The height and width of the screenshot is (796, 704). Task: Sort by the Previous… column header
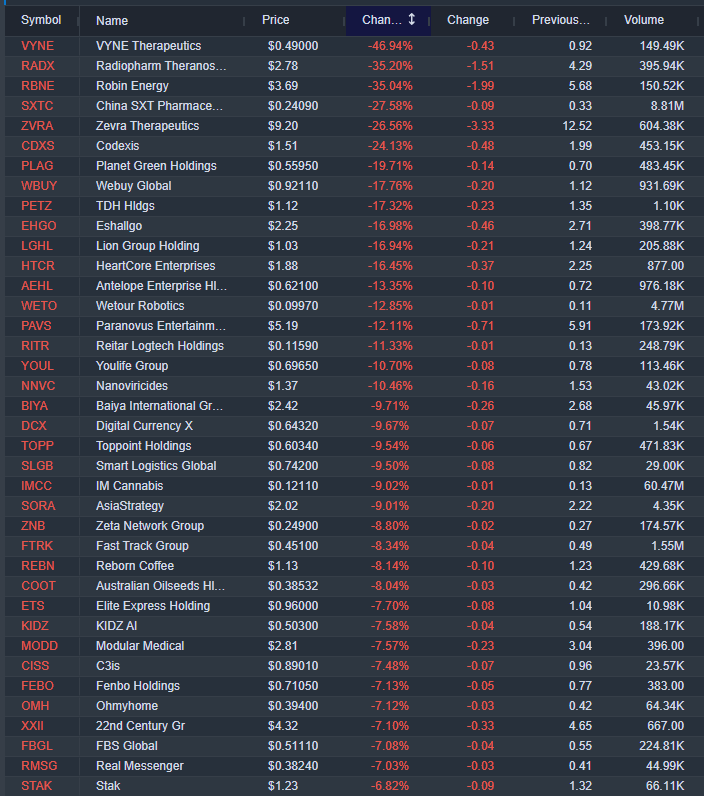coord(561,20)
